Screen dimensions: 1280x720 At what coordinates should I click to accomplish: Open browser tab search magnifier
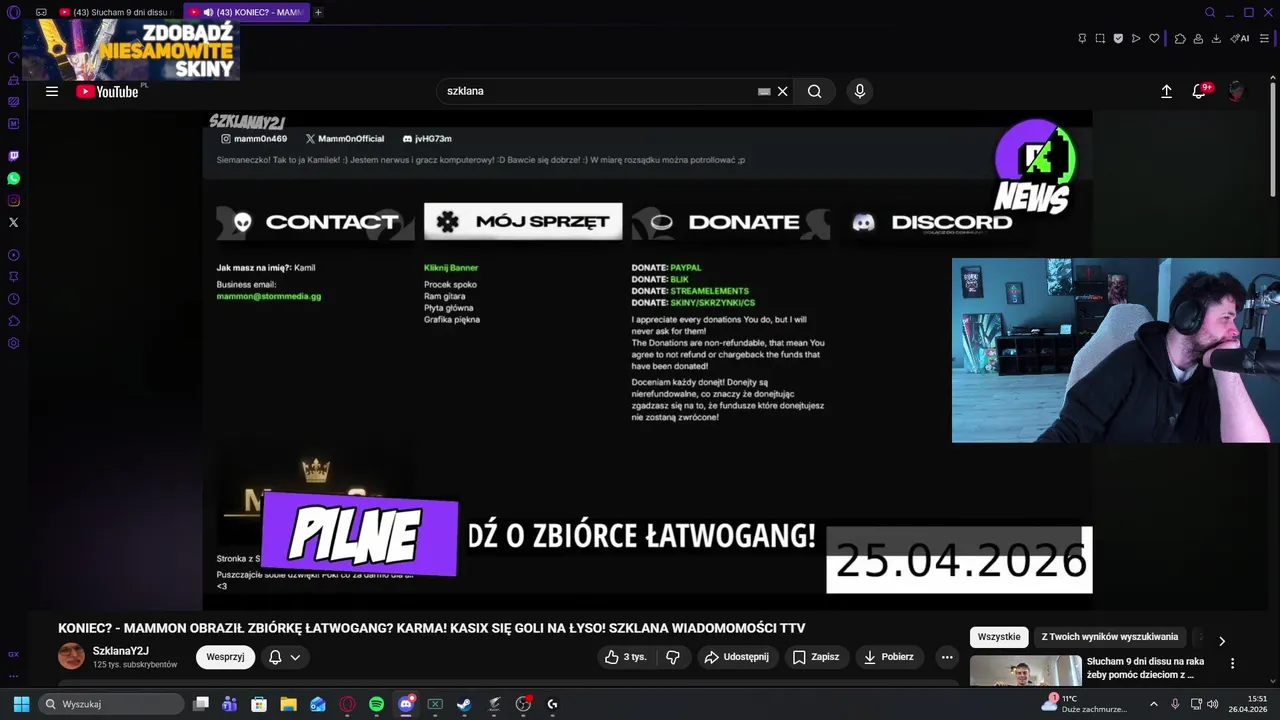1210,12
